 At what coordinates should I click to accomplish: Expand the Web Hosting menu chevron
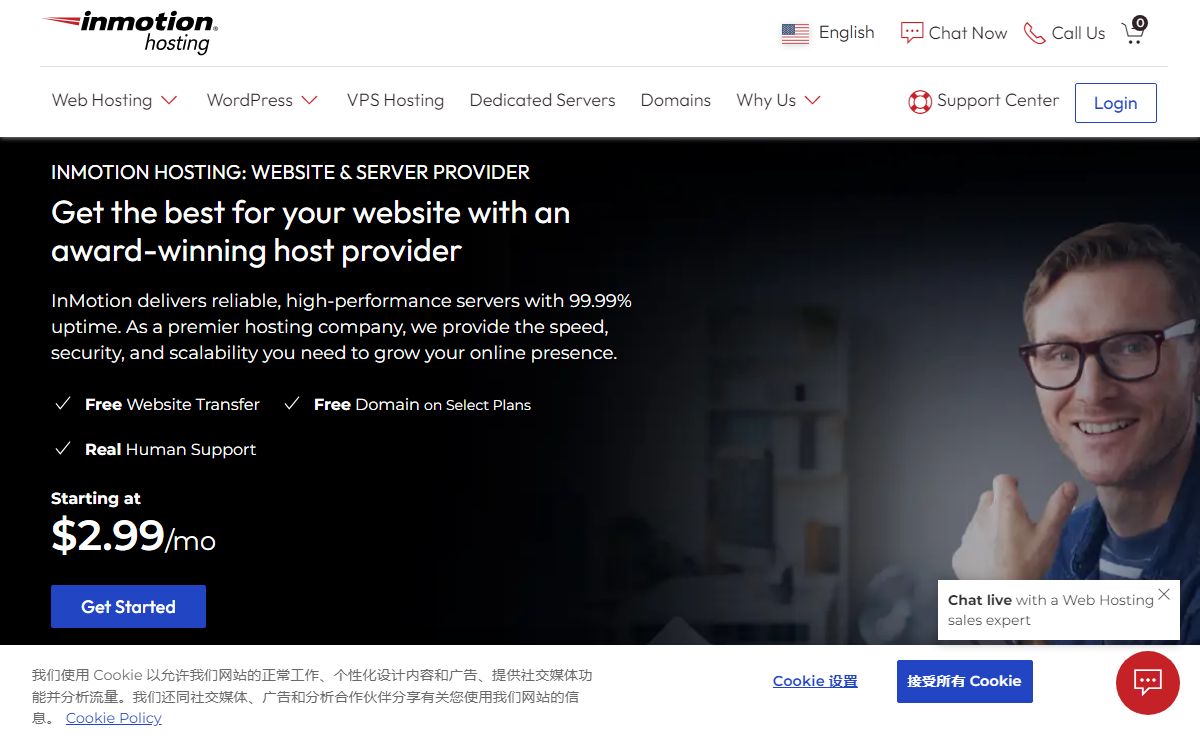click(169, 100)
